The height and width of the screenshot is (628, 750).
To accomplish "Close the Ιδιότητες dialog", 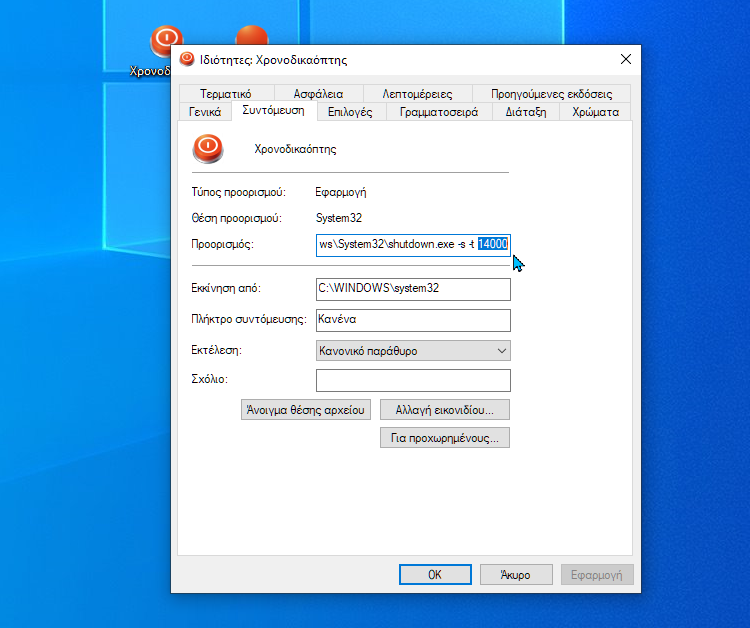I will (x=626, y=59).
